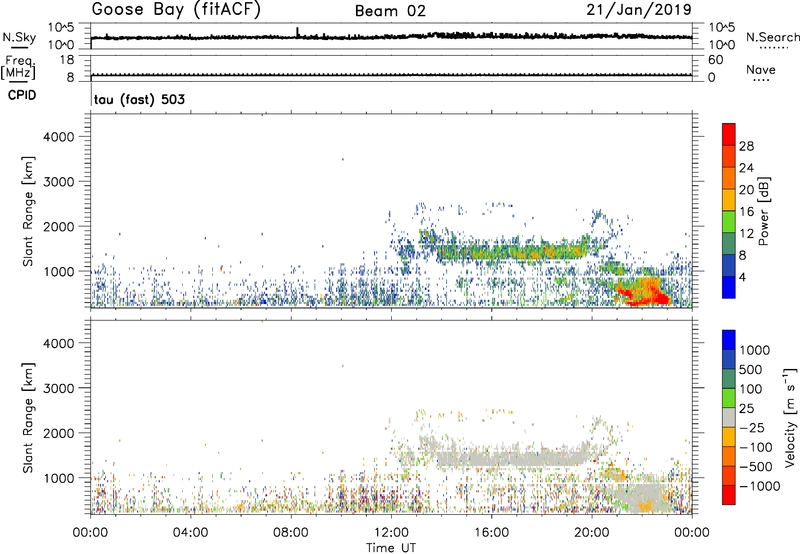
Task: Click the '18' tick on frequency axis
Action: coord(67,60)
